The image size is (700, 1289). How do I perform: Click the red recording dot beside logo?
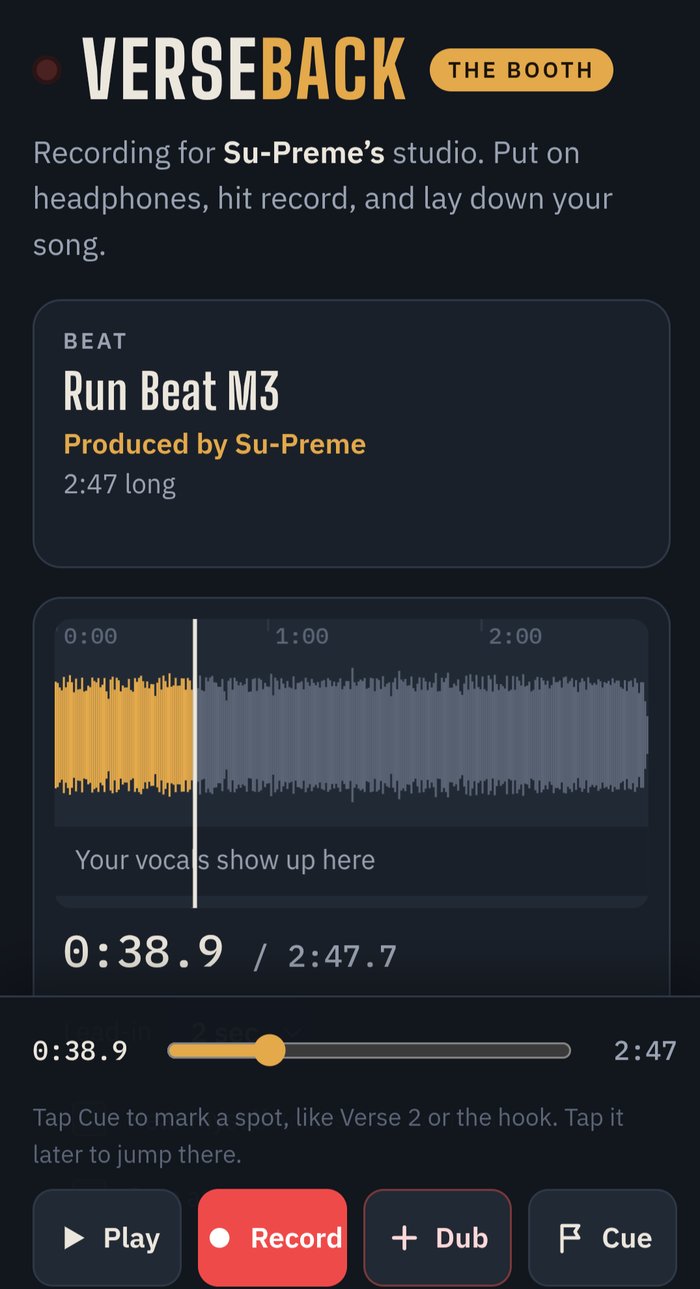click(x=46, y=70)
